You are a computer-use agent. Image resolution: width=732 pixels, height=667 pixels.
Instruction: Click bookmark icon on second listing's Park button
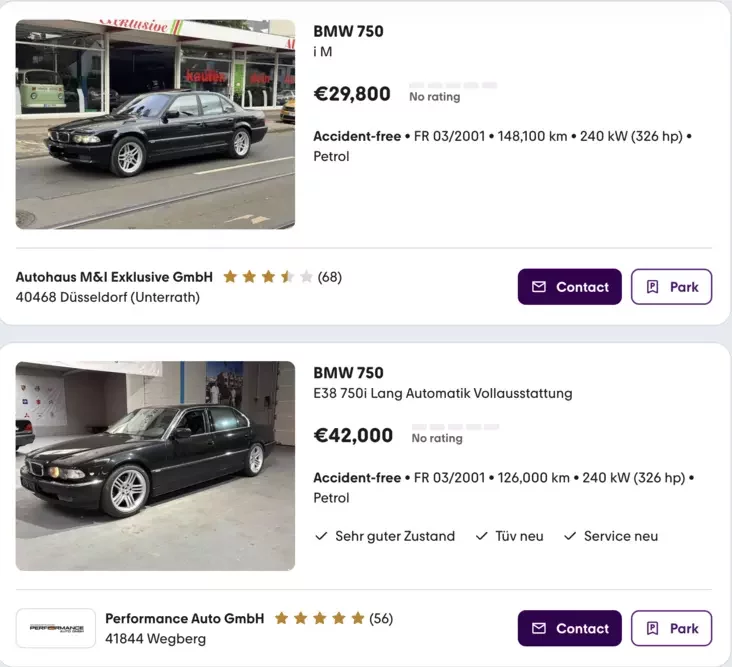click(x=653, y=629)
